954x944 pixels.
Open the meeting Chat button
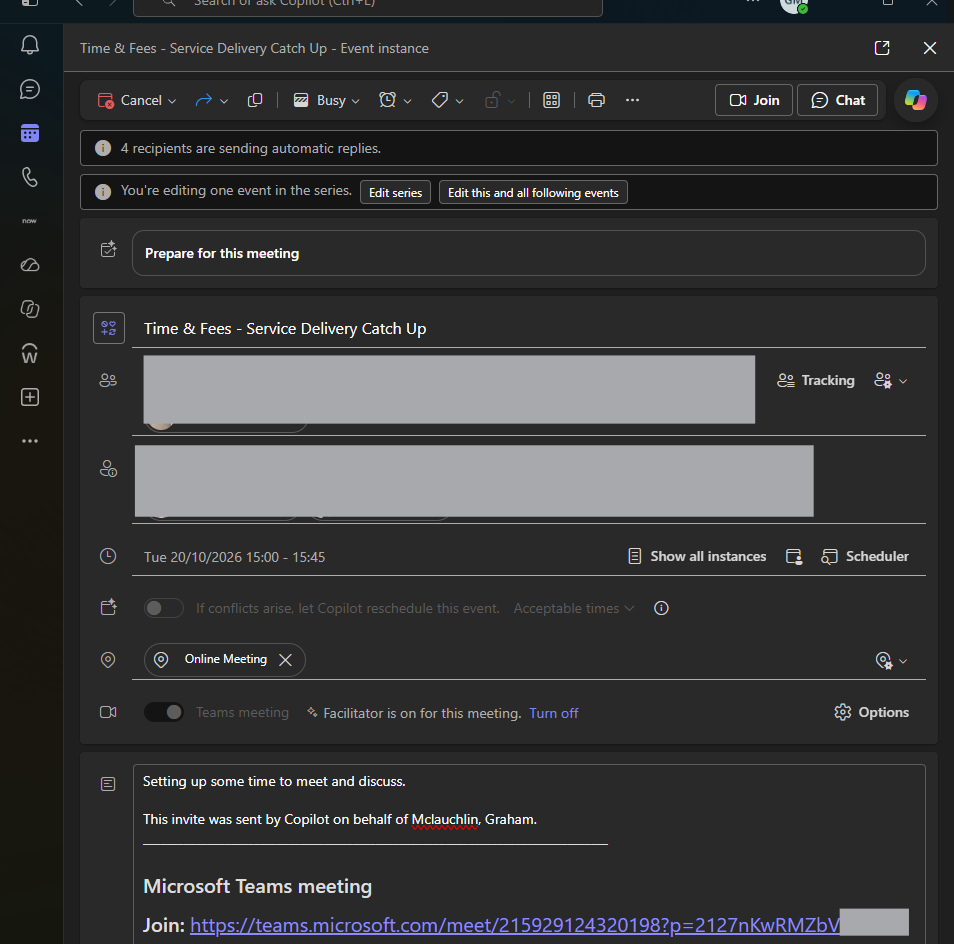(837, 100)
